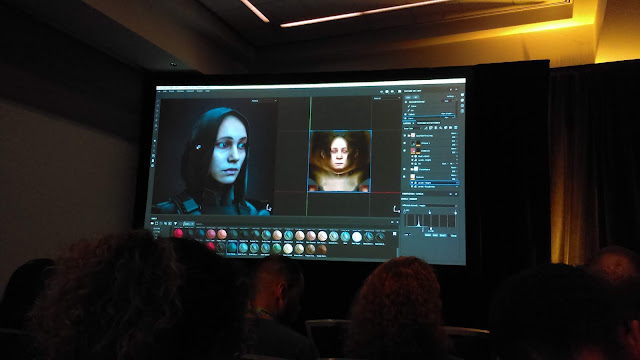The height and width of the screenshot is (360, 640).
Task: Click the eyedropper icon in the Levels properties
Action: pyautogui.click(x=404, y=211)
